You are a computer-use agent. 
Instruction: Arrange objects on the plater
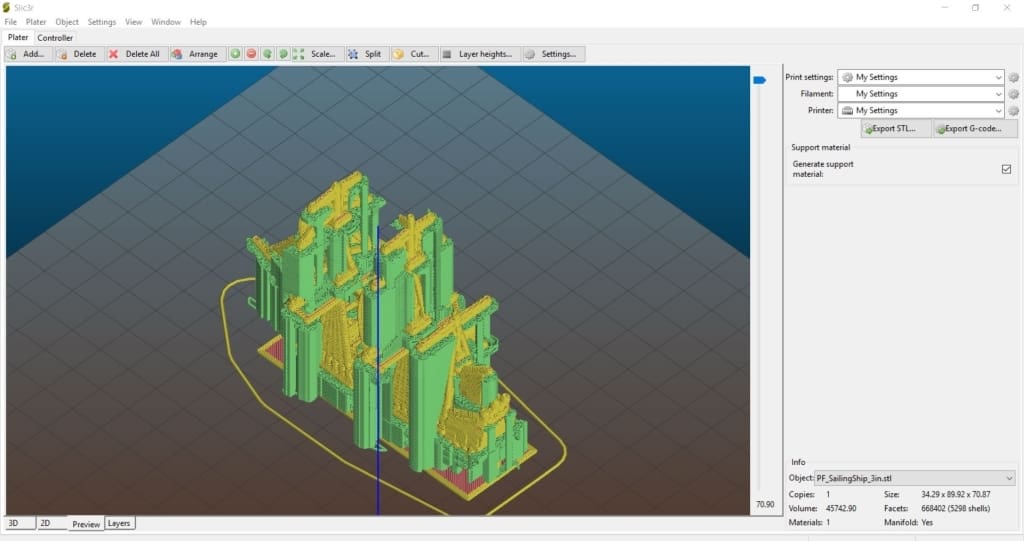pyautogui.click(x=196, y=54)
